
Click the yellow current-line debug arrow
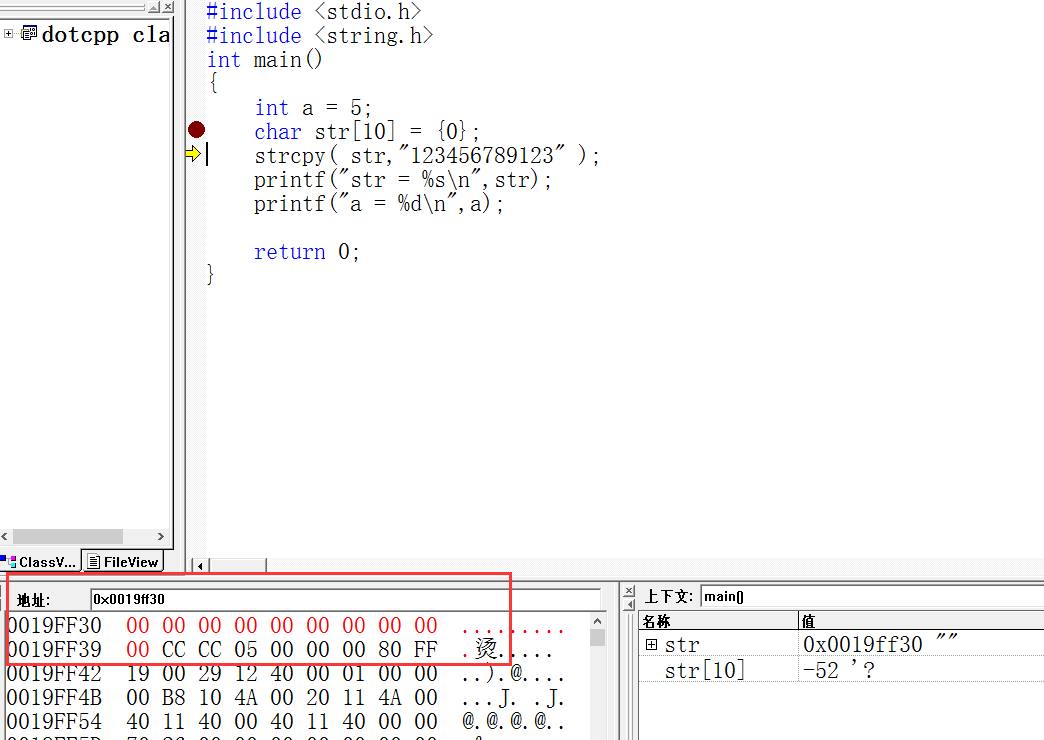[192, 154]
